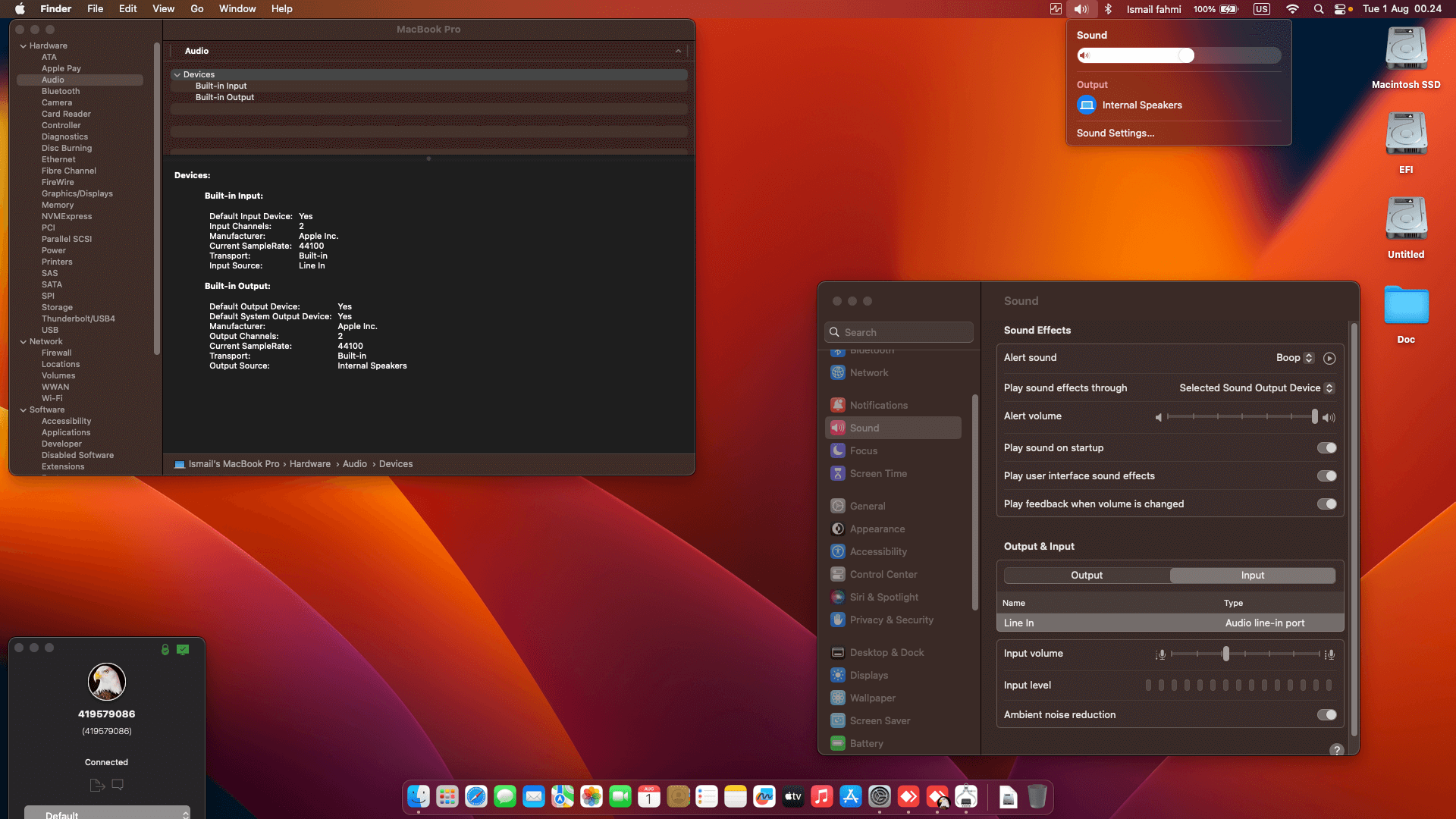Open Go menu in menu bar
This screenshot has width=1456, height=819.
[x=197, y=9]
